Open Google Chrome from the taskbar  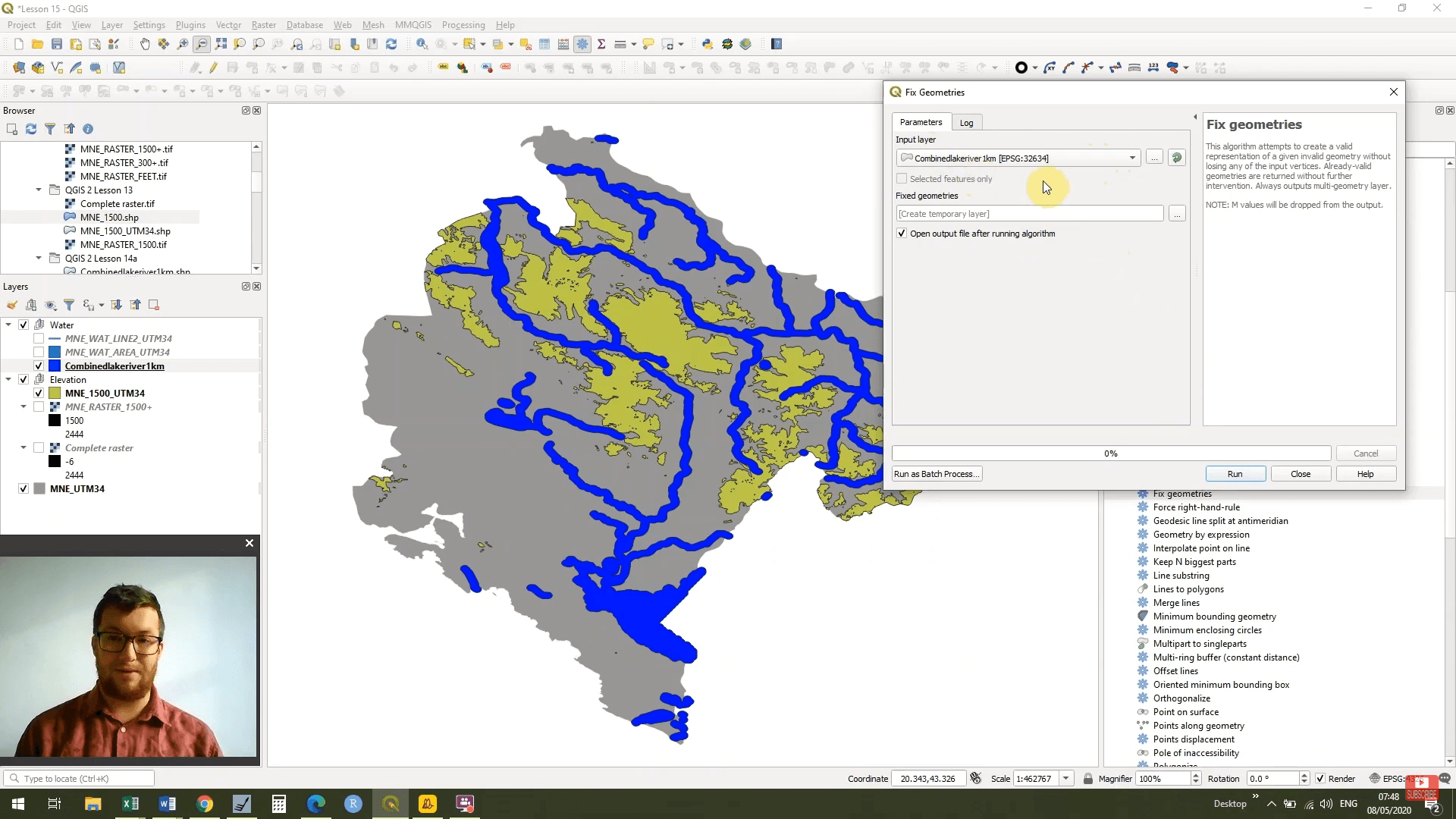pos(205,804)
